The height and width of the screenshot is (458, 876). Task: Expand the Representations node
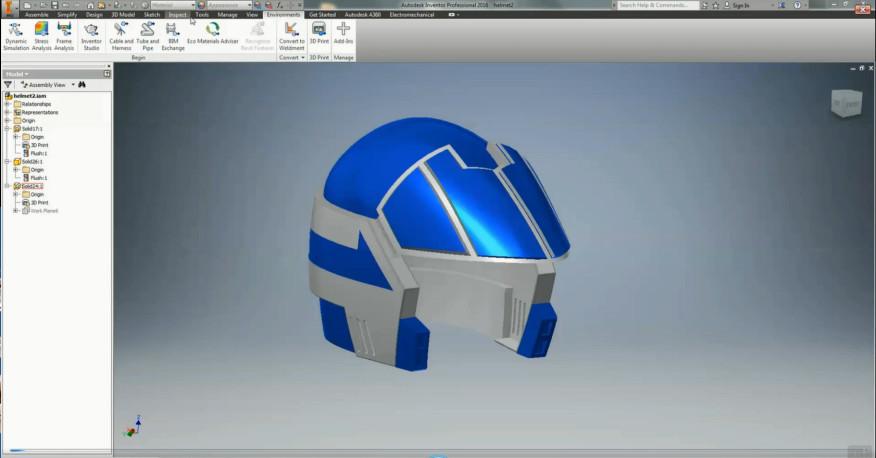tap(7, 112)
